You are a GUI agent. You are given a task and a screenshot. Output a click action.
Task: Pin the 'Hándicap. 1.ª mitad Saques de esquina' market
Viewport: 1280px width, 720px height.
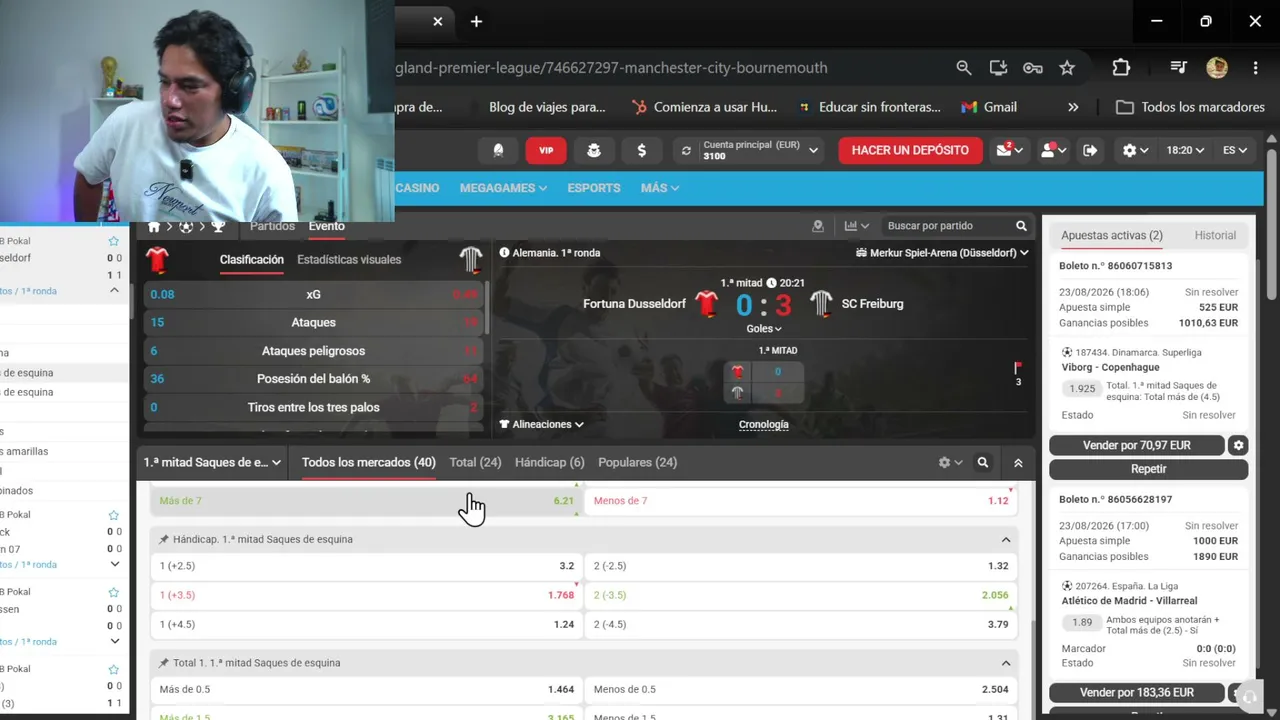point(164,540)
